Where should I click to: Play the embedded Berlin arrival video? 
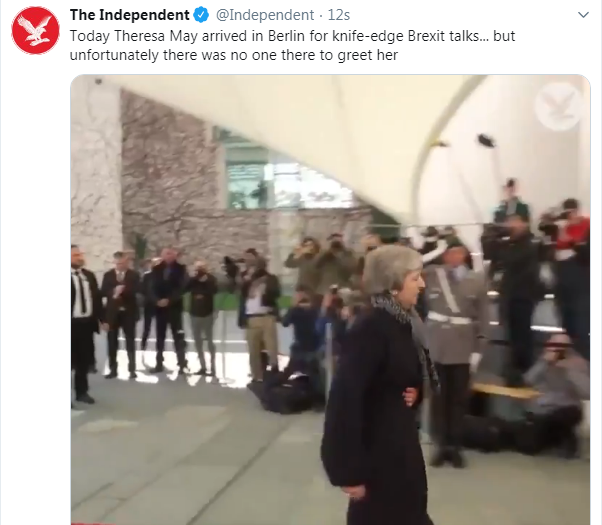330,300
